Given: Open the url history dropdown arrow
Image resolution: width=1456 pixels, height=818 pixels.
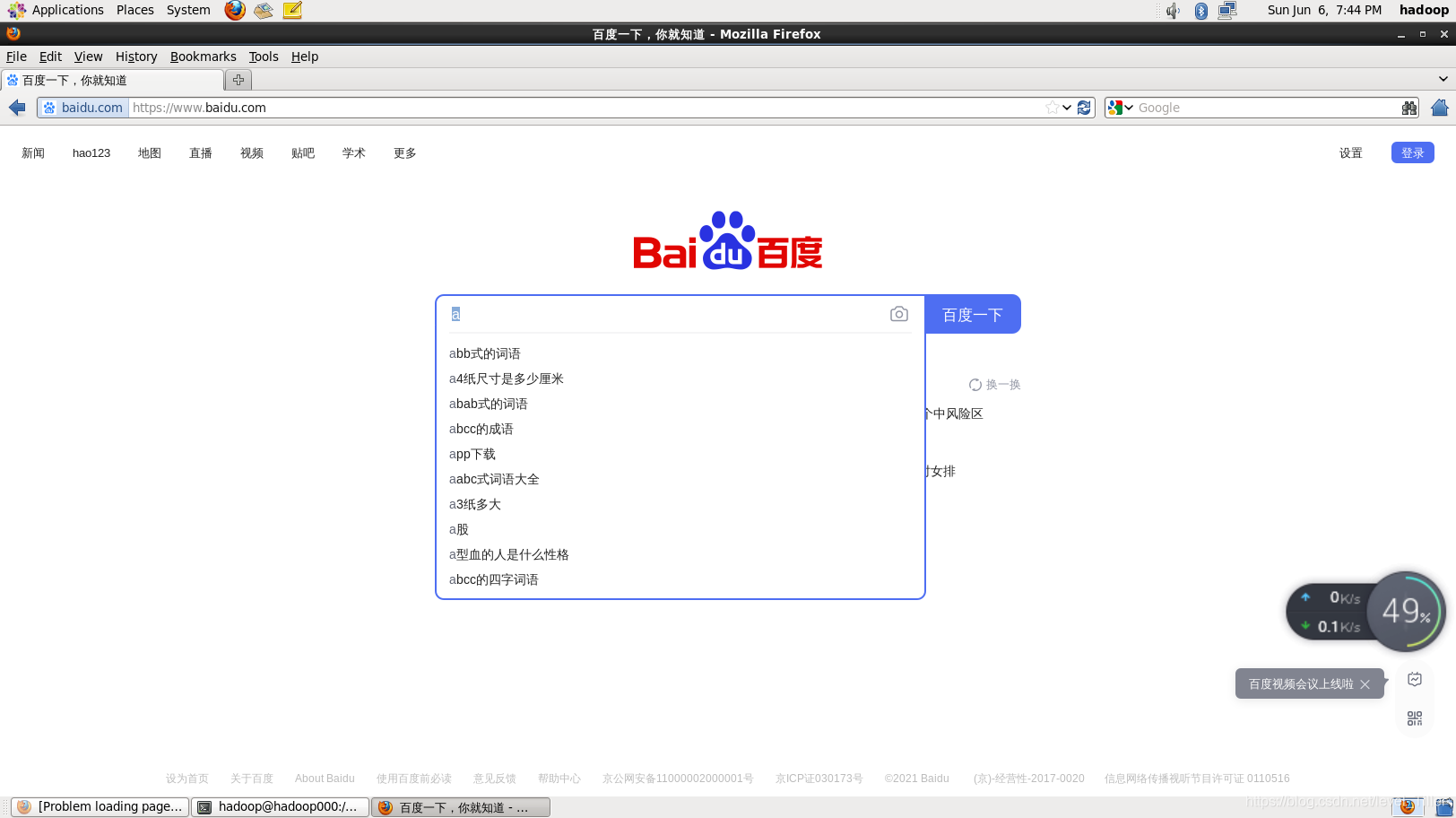Looking at the screenshot, I should point(1067,108).
